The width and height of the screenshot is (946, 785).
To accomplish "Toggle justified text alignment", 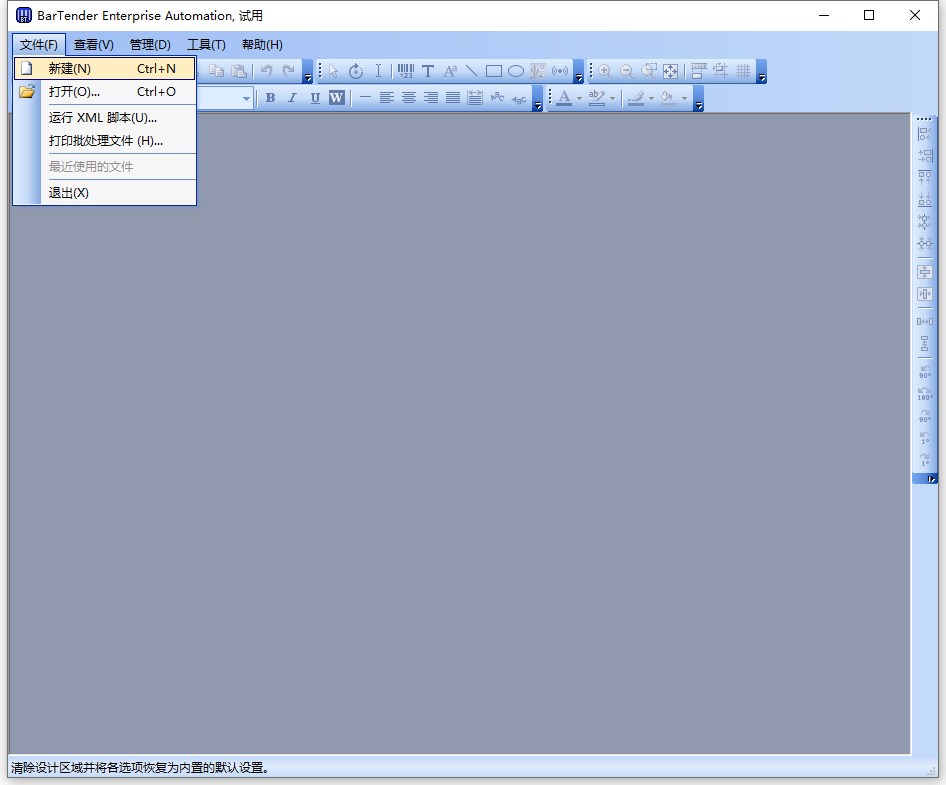I will click(x=453, y=98).
